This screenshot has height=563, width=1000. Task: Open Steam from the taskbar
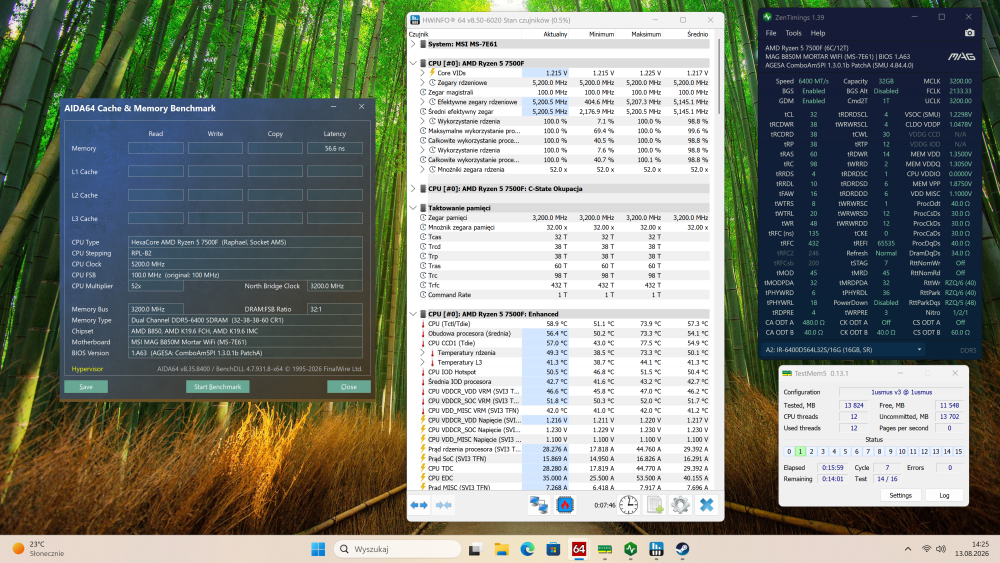tap(682, 549)
